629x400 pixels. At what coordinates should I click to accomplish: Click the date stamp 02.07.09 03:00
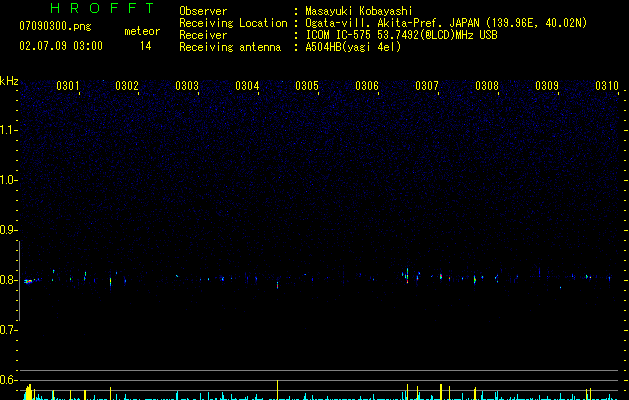pyautogui.click(x=61, y=46)
